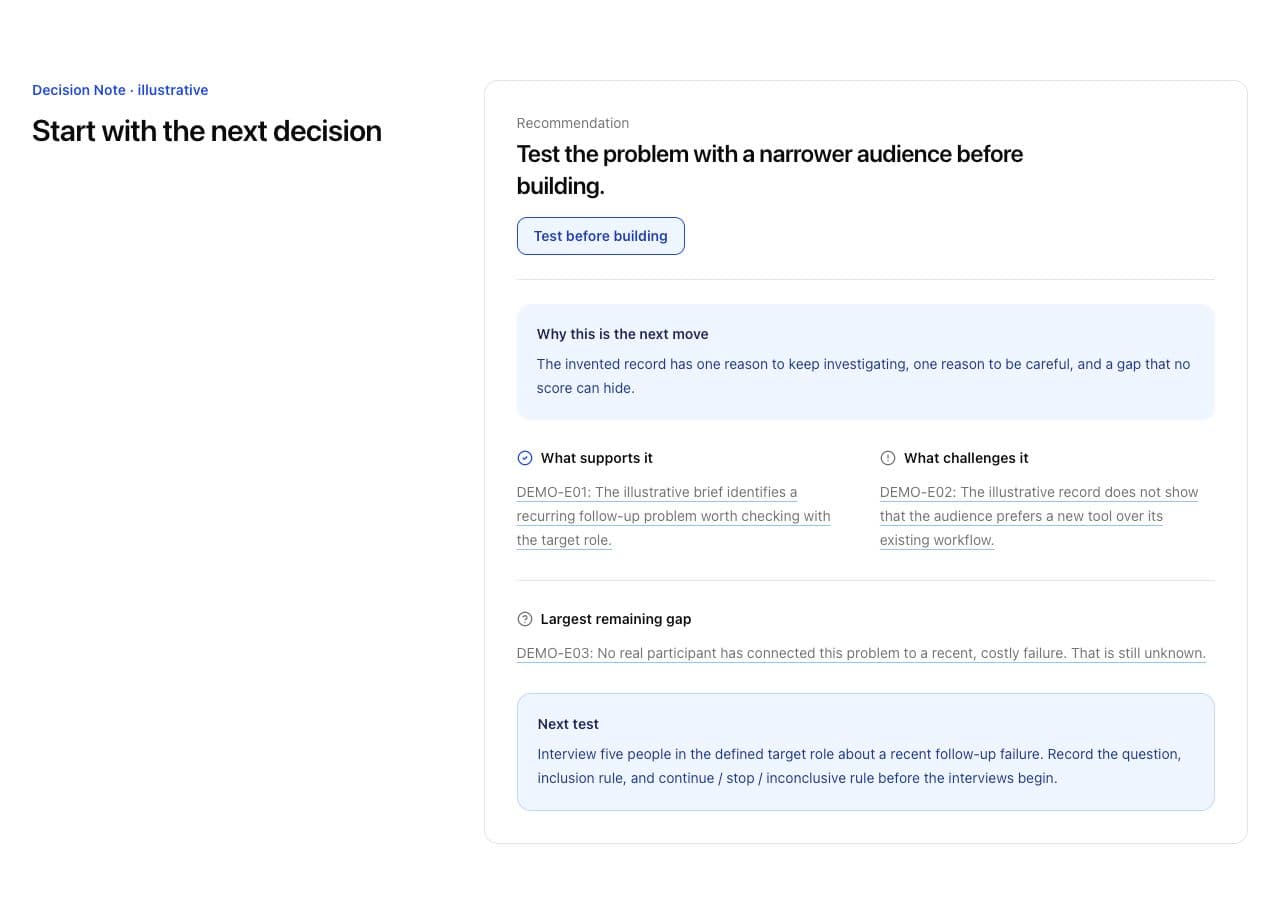Select the Interview five people paragraph
This screenshot has height=924, width=1280.
pos(860,766)
